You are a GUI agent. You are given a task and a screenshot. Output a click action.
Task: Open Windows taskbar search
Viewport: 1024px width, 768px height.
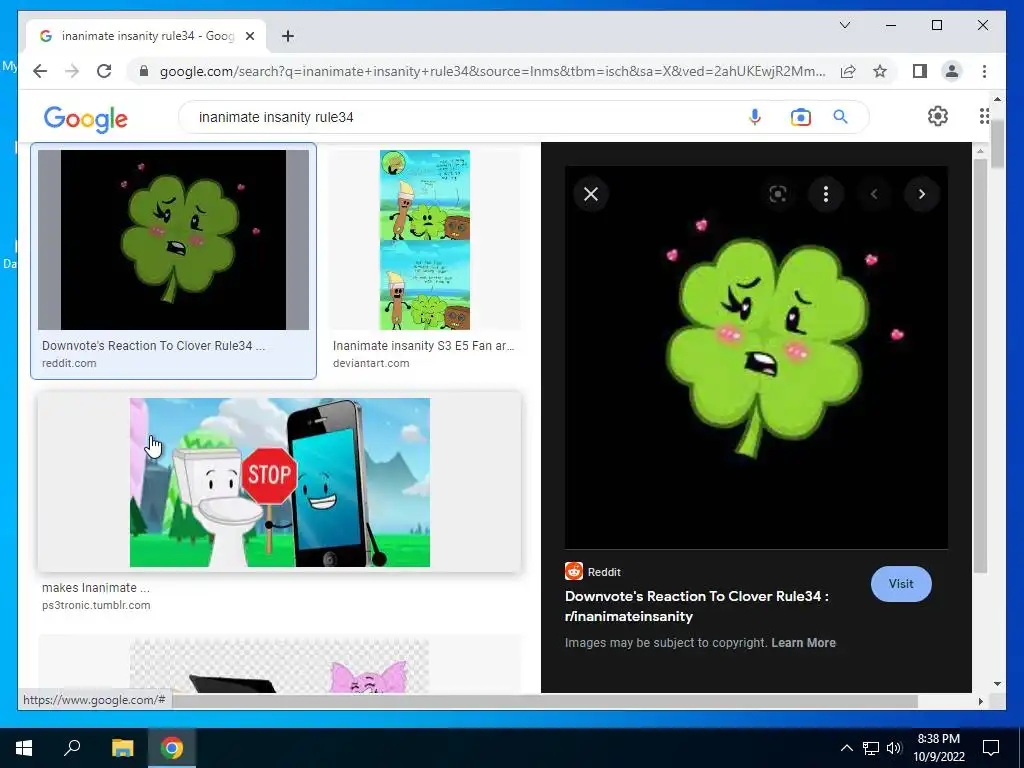coord(72,748)
